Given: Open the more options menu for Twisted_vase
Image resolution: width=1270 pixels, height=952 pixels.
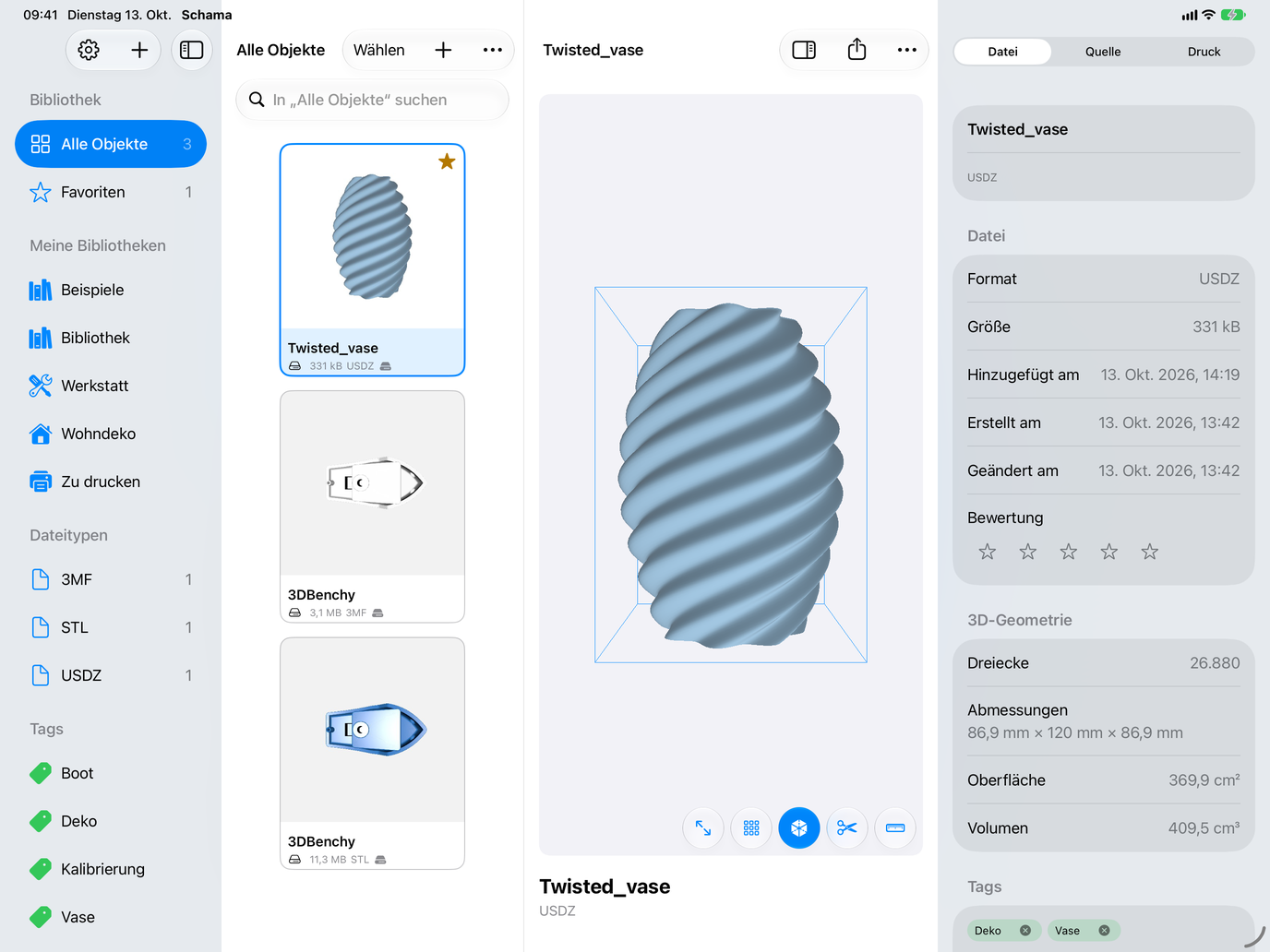Looking at the screenshot, I should [907, 50].
